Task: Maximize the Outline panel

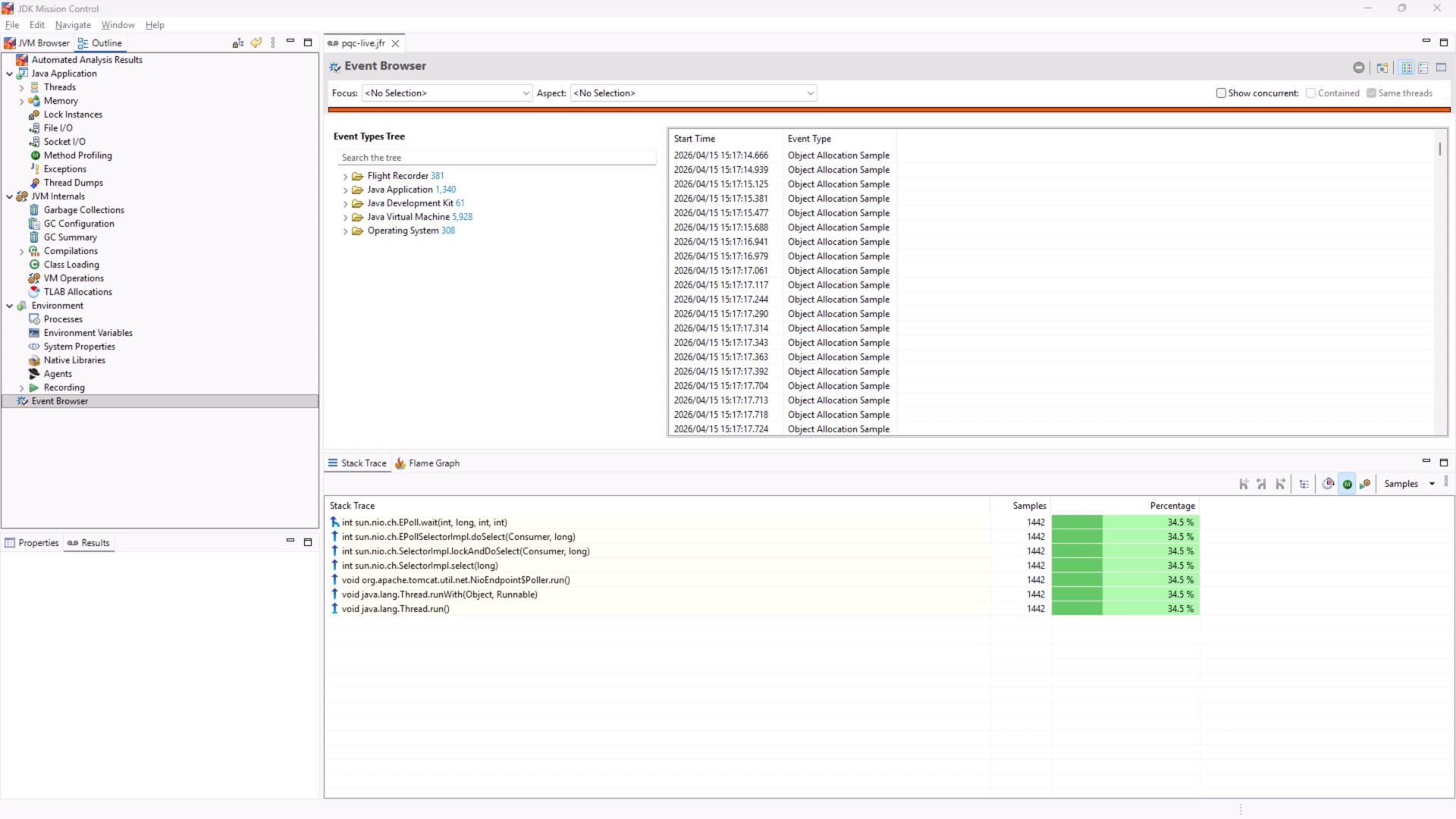Action: (308, 43)
